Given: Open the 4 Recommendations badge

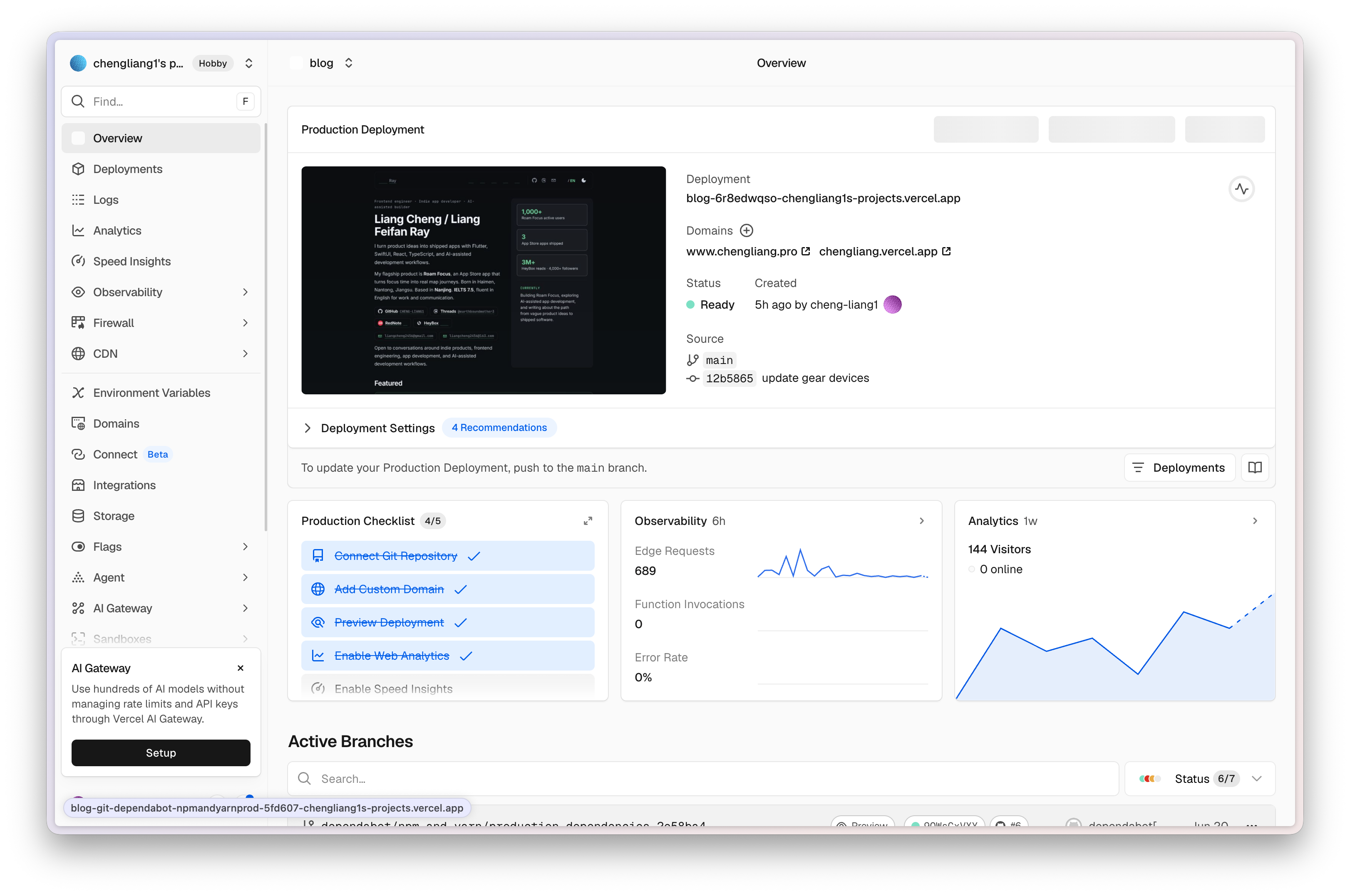Looking at the screenshot, I should click(499, 428).
